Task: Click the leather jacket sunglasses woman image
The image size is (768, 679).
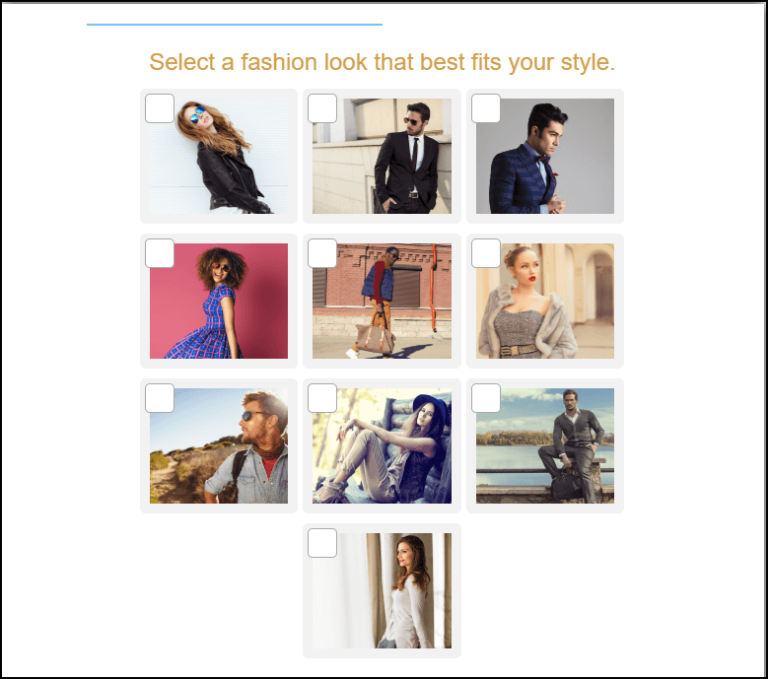Action: coord(219,156)
